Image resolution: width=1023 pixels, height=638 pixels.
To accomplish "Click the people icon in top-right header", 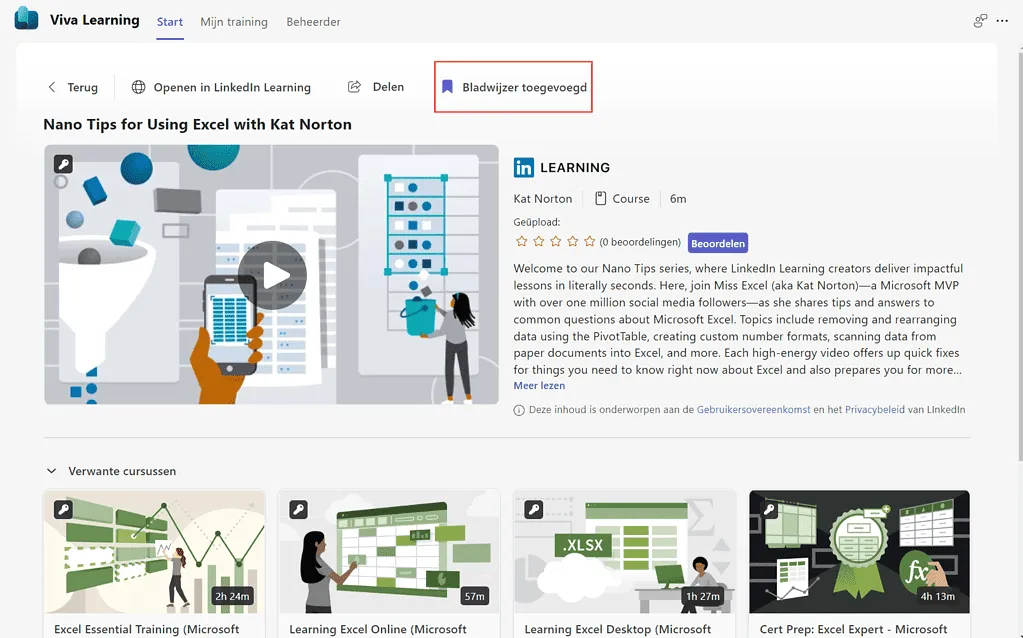I will (979, 22).
